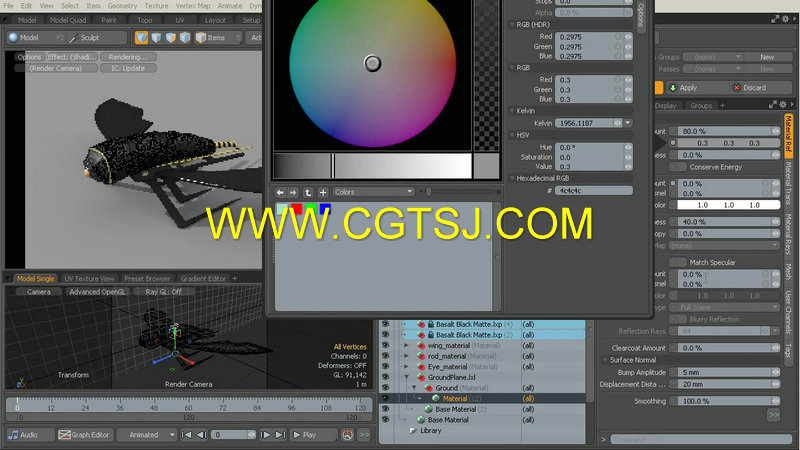Click the lock icon on Basalt Black Matte (4)
The height and width of the screenshot is (450, 800).
[x=431, y=324]
